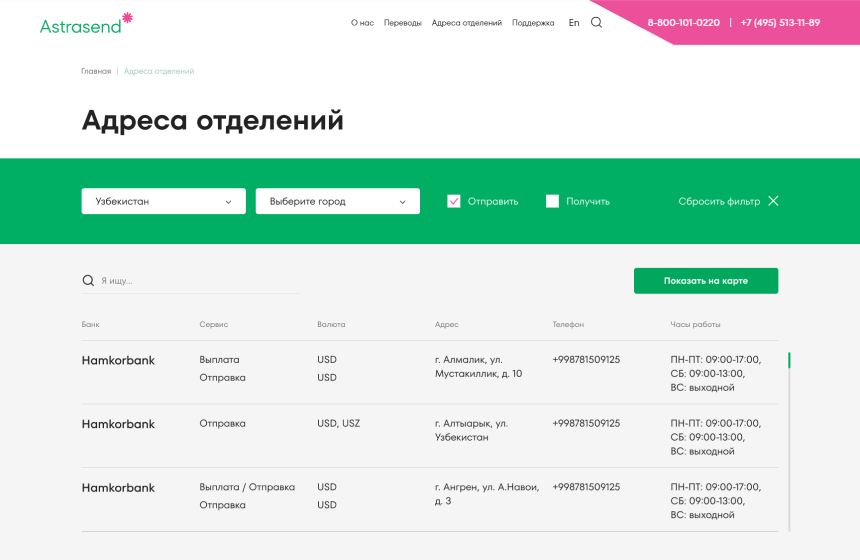
Task: Click the Сервис column header
Action: pyautogui.click(x=213, y=324)
